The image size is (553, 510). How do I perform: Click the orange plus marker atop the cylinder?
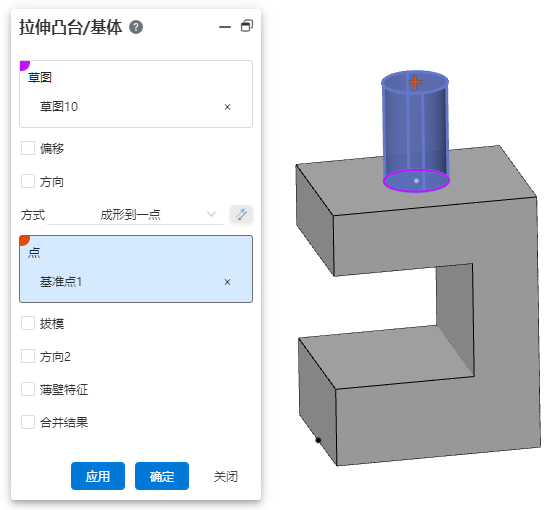(415, 82)
